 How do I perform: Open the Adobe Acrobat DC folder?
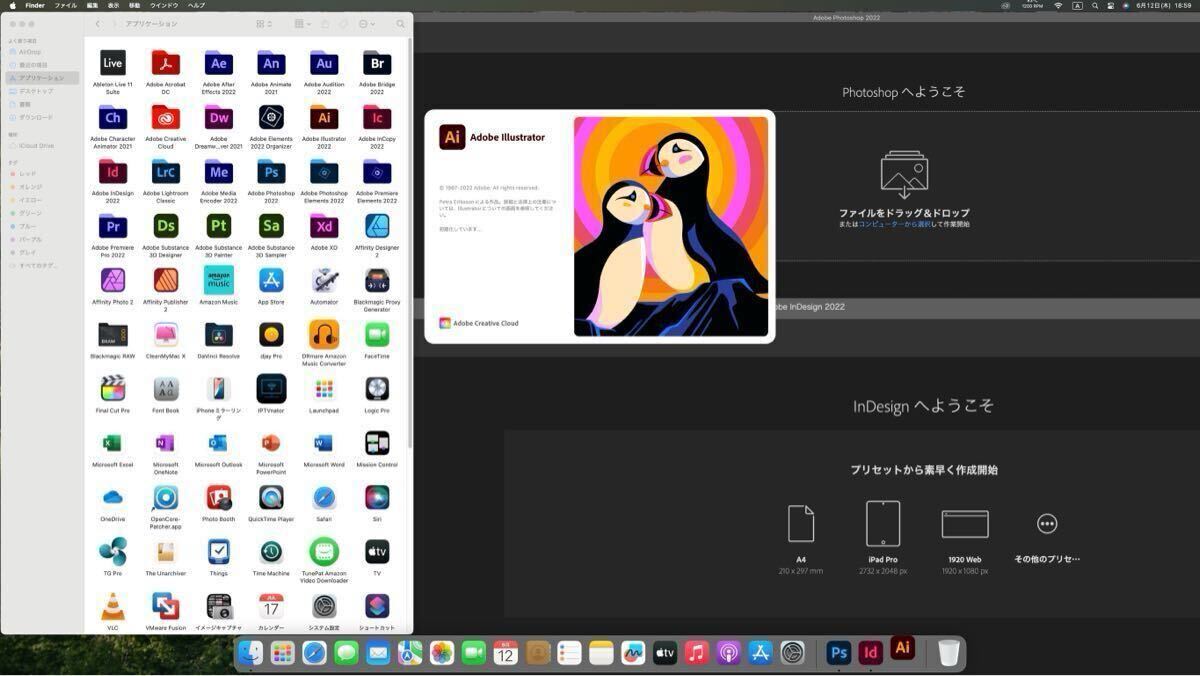[x=165, y=63]
